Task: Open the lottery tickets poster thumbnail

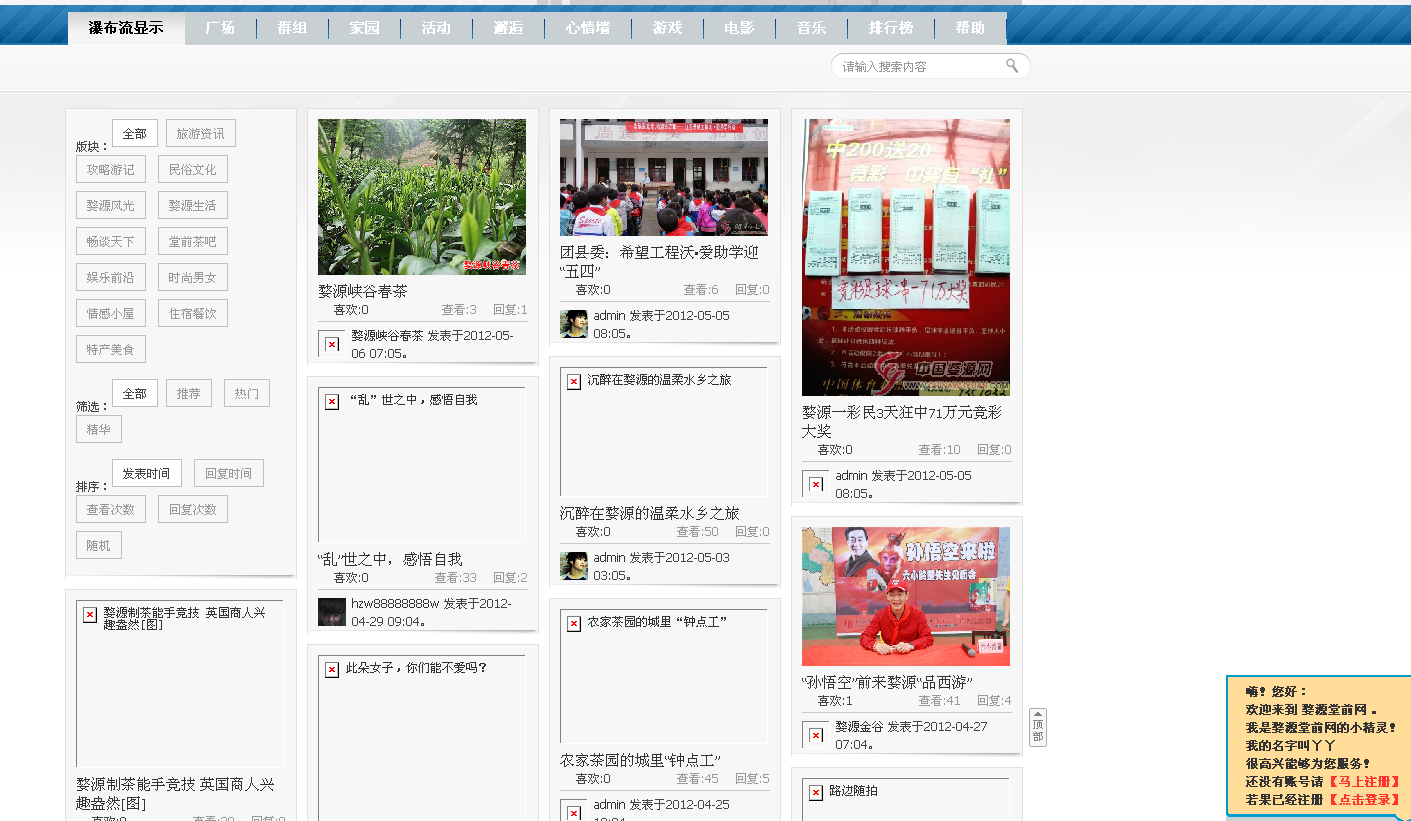Action: pos(906,257)
